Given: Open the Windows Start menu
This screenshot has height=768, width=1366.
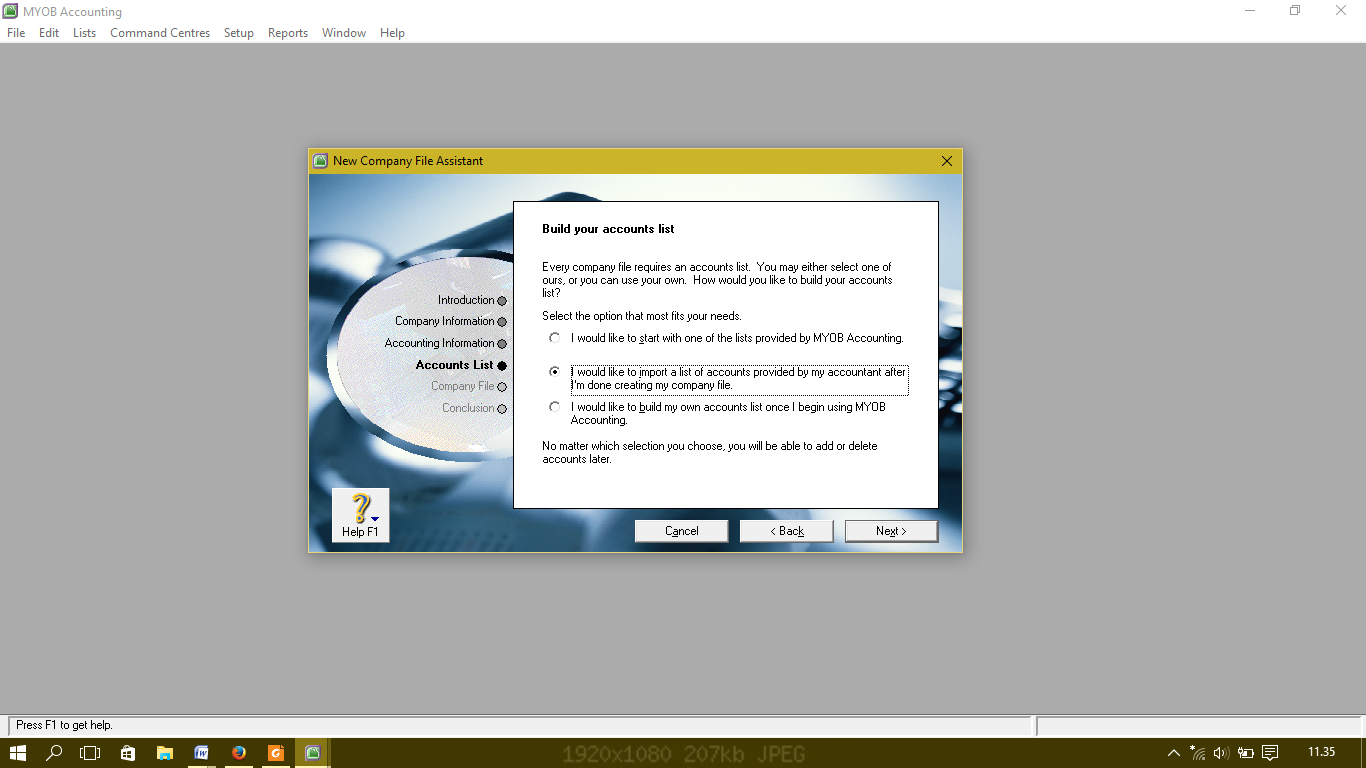Looking at the screenshot, I should (18, 753).
